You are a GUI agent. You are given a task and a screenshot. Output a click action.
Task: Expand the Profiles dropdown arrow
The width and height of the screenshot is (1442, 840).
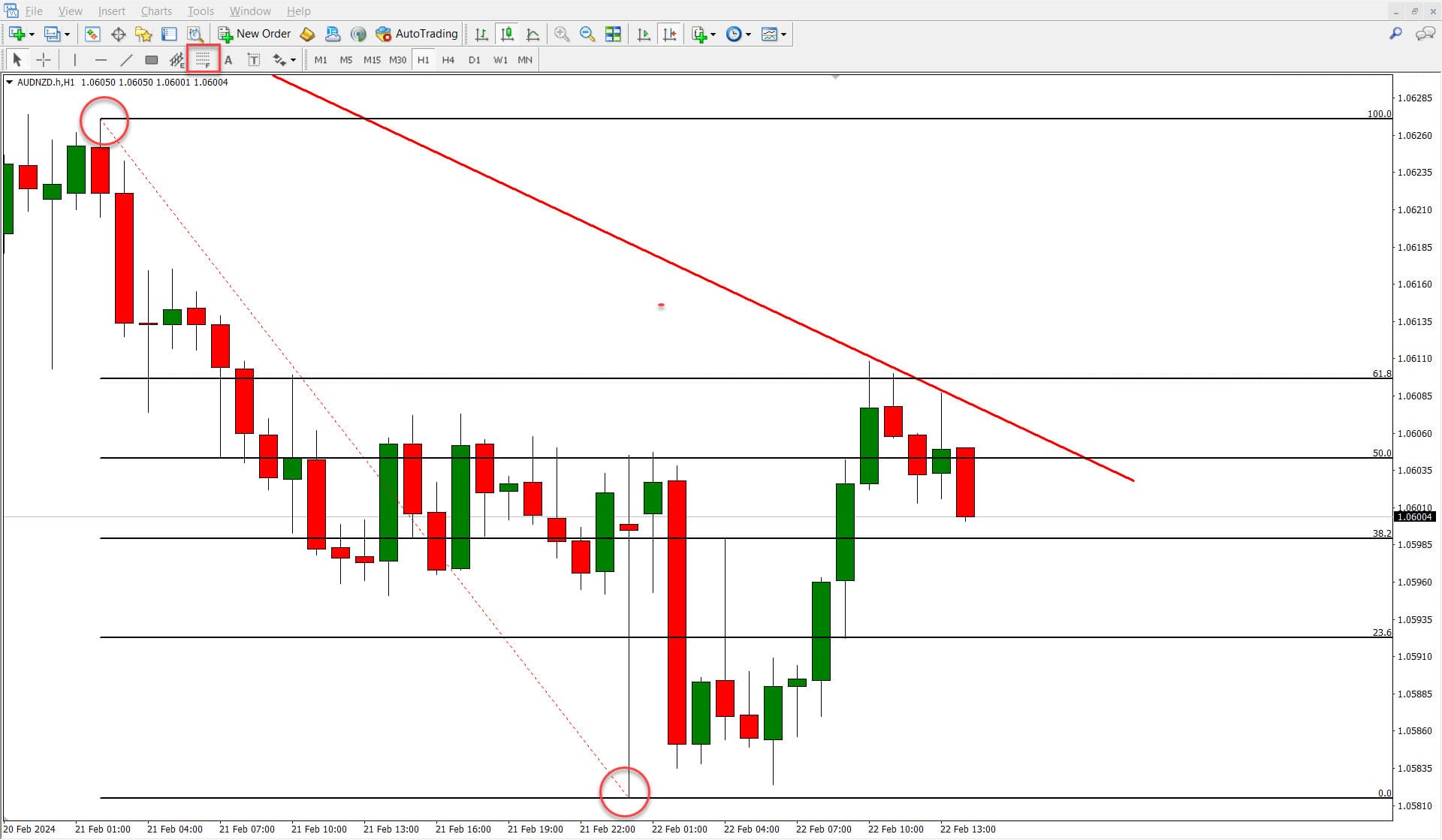[x=67, y=35]
